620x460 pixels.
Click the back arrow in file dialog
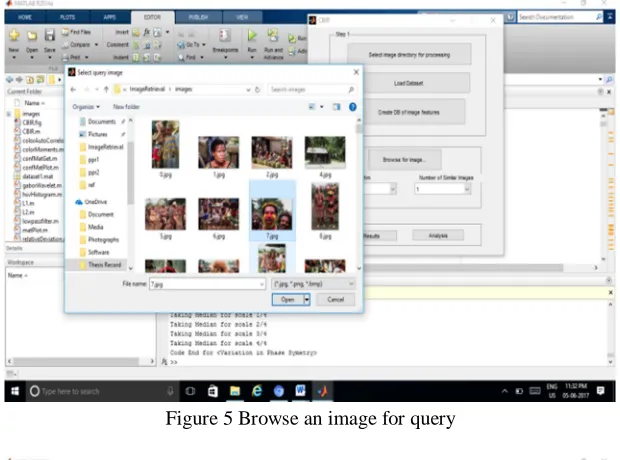(x=73, y=89)
